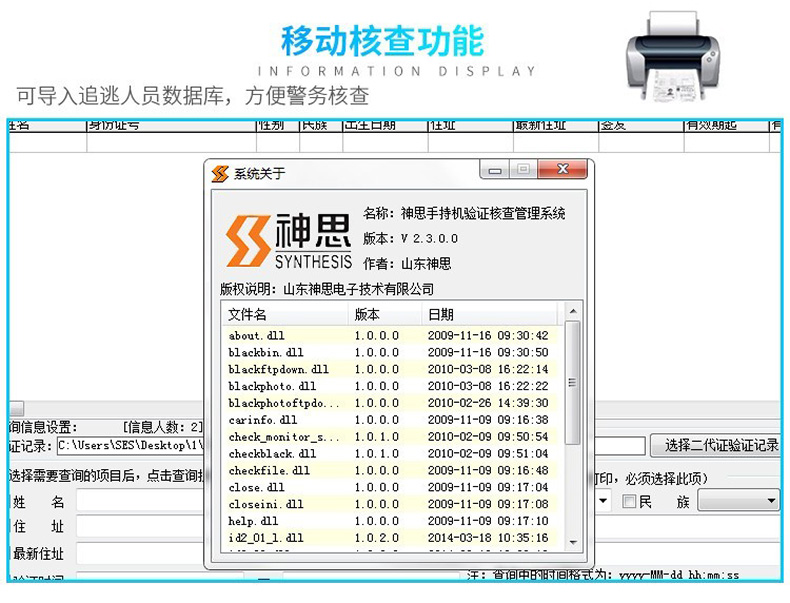Click the 姓名 input field
Viewport: 790px width, 603px height.
pos(140,501)
